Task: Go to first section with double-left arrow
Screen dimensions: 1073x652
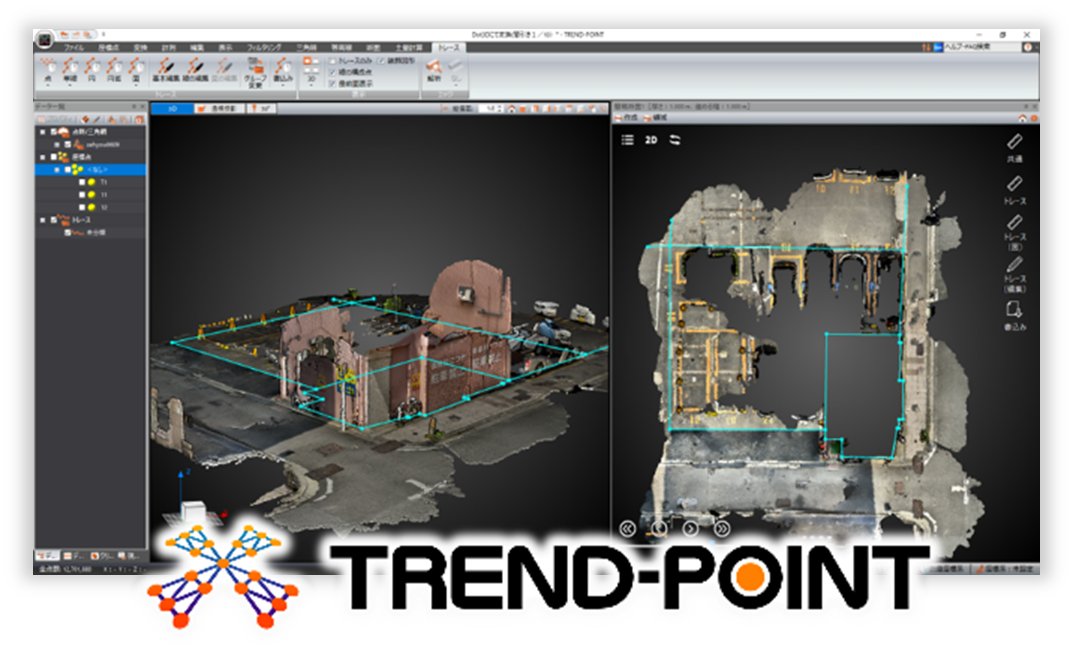Action: [x=627, y=528]
